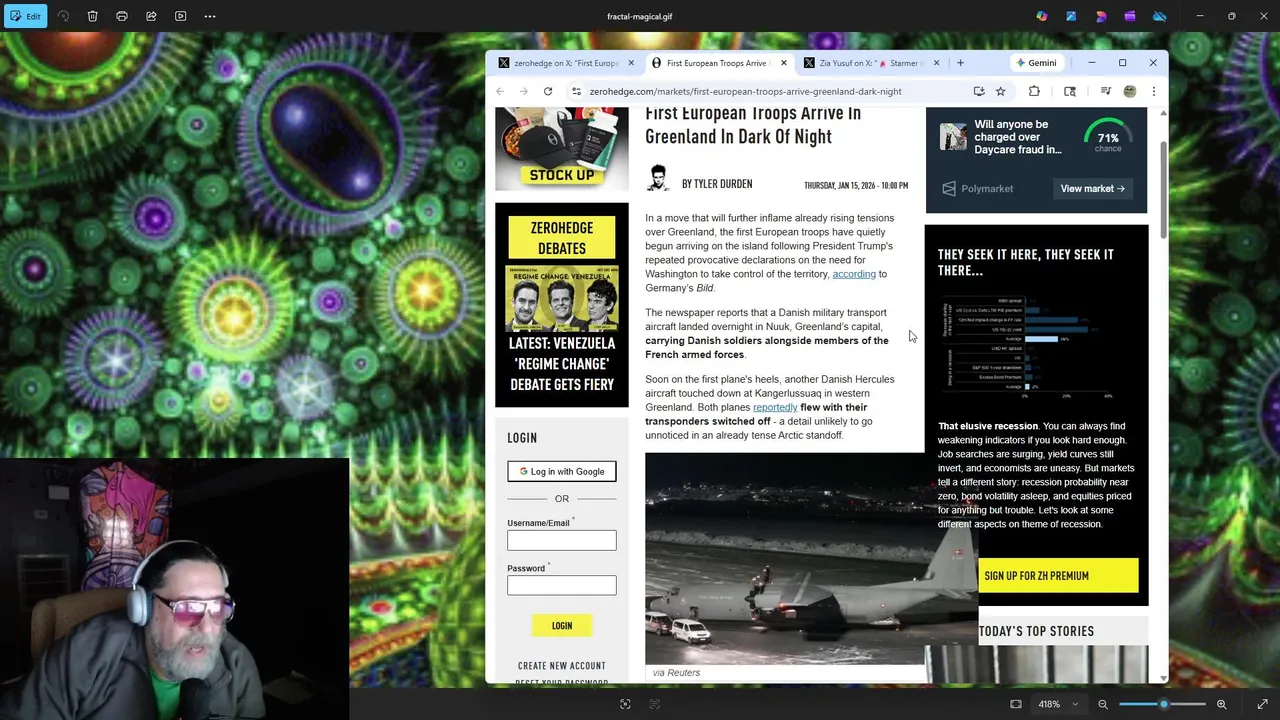This screenshot has height=720, width=1280.
Task: Click the browser page vertical scrollbar
Action: pyautogui.click(x=1163, y=190)
